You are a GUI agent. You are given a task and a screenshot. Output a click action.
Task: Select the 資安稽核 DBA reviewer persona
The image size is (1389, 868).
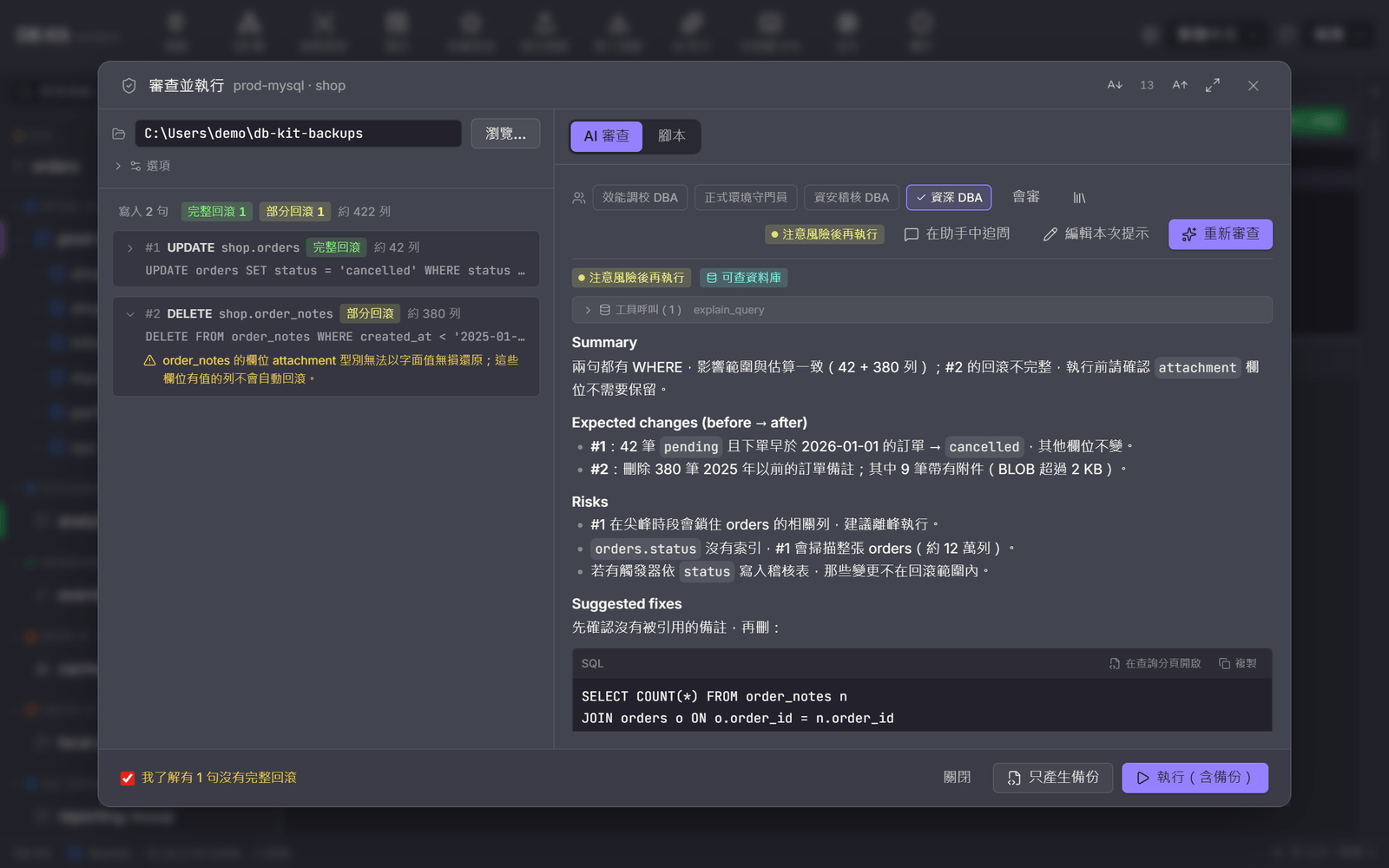point(851,198)
